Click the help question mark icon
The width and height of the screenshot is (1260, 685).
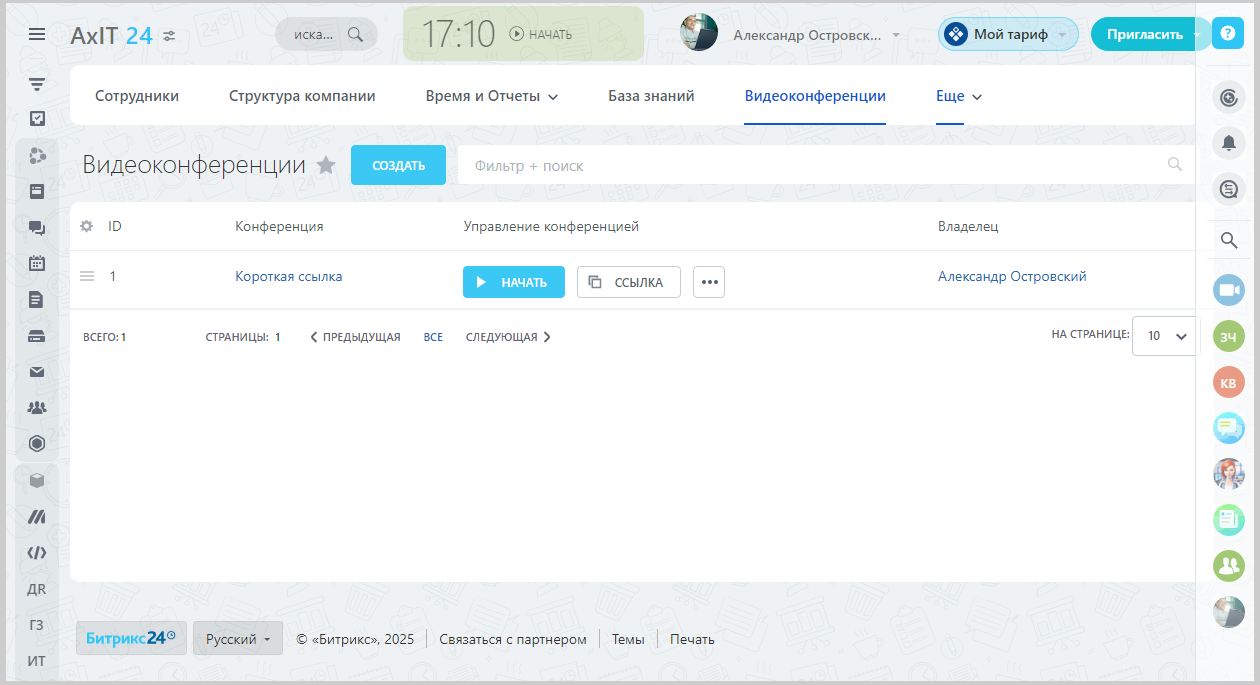1227,34
